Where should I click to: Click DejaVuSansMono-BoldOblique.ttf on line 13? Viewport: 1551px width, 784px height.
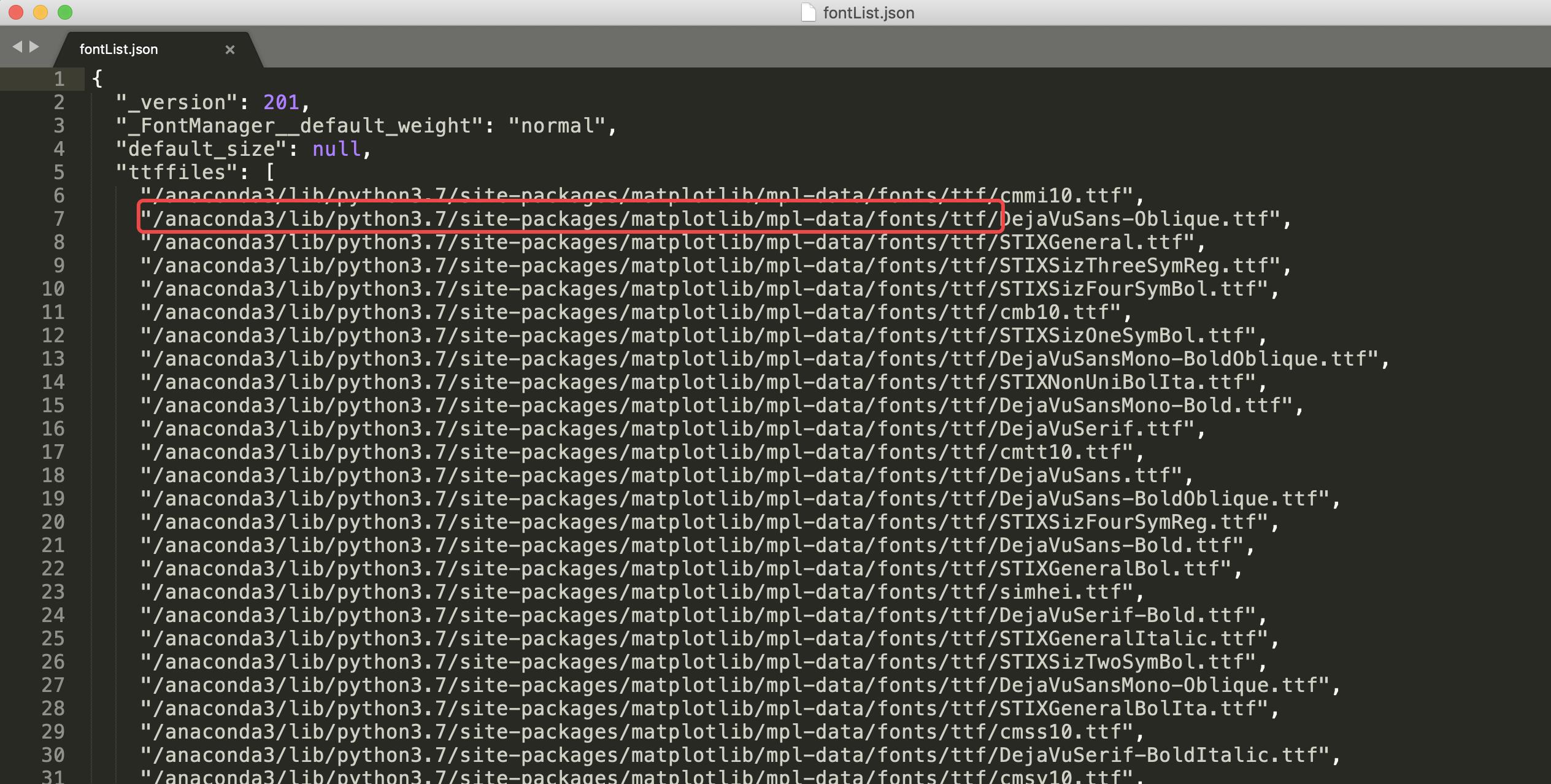[x=1183, y=359]
